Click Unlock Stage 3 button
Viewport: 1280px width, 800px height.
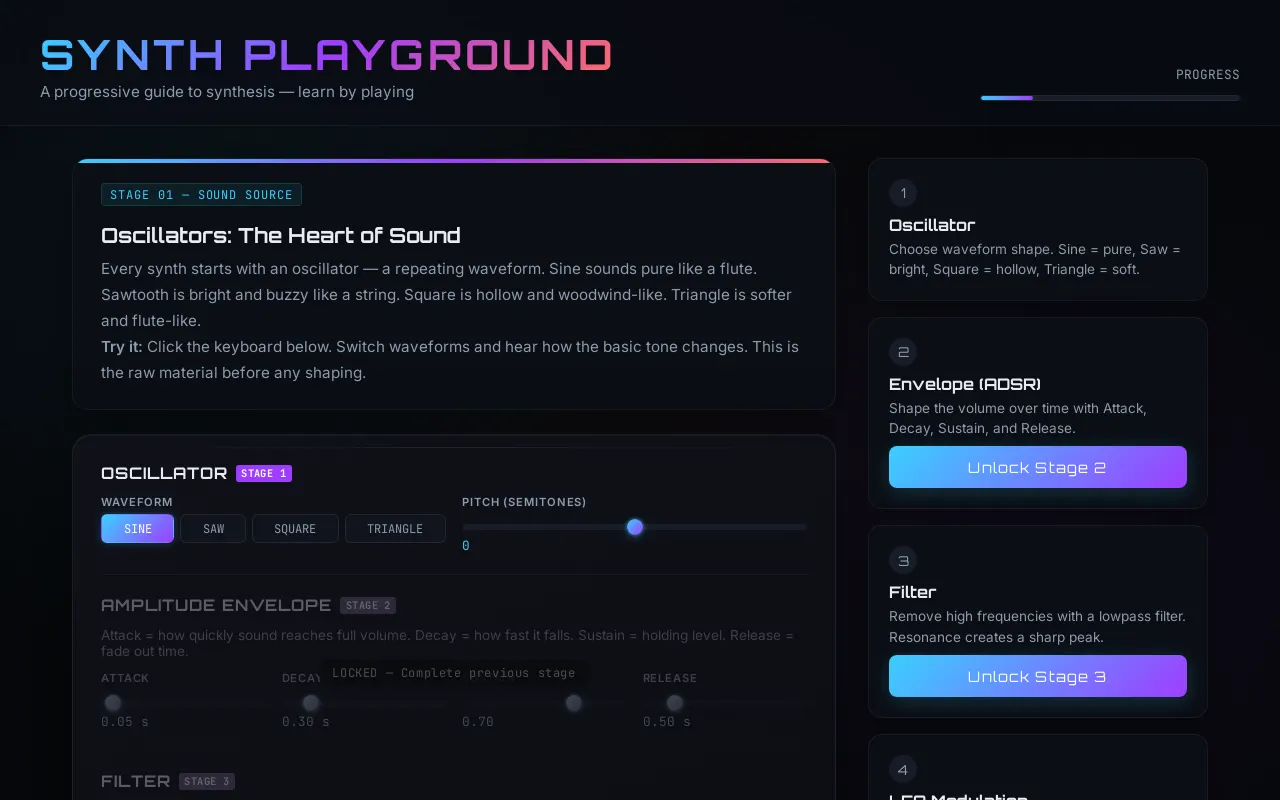tap(1038, 676)
